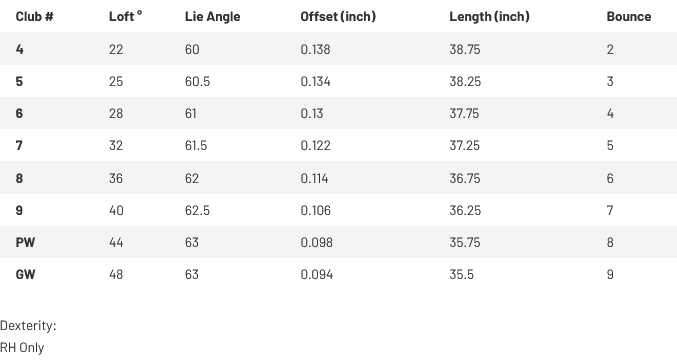Image resolution: width=677 pixels, height=362 pixels.
Task: Select the Lie Angle column header
Action: (212, 17)
